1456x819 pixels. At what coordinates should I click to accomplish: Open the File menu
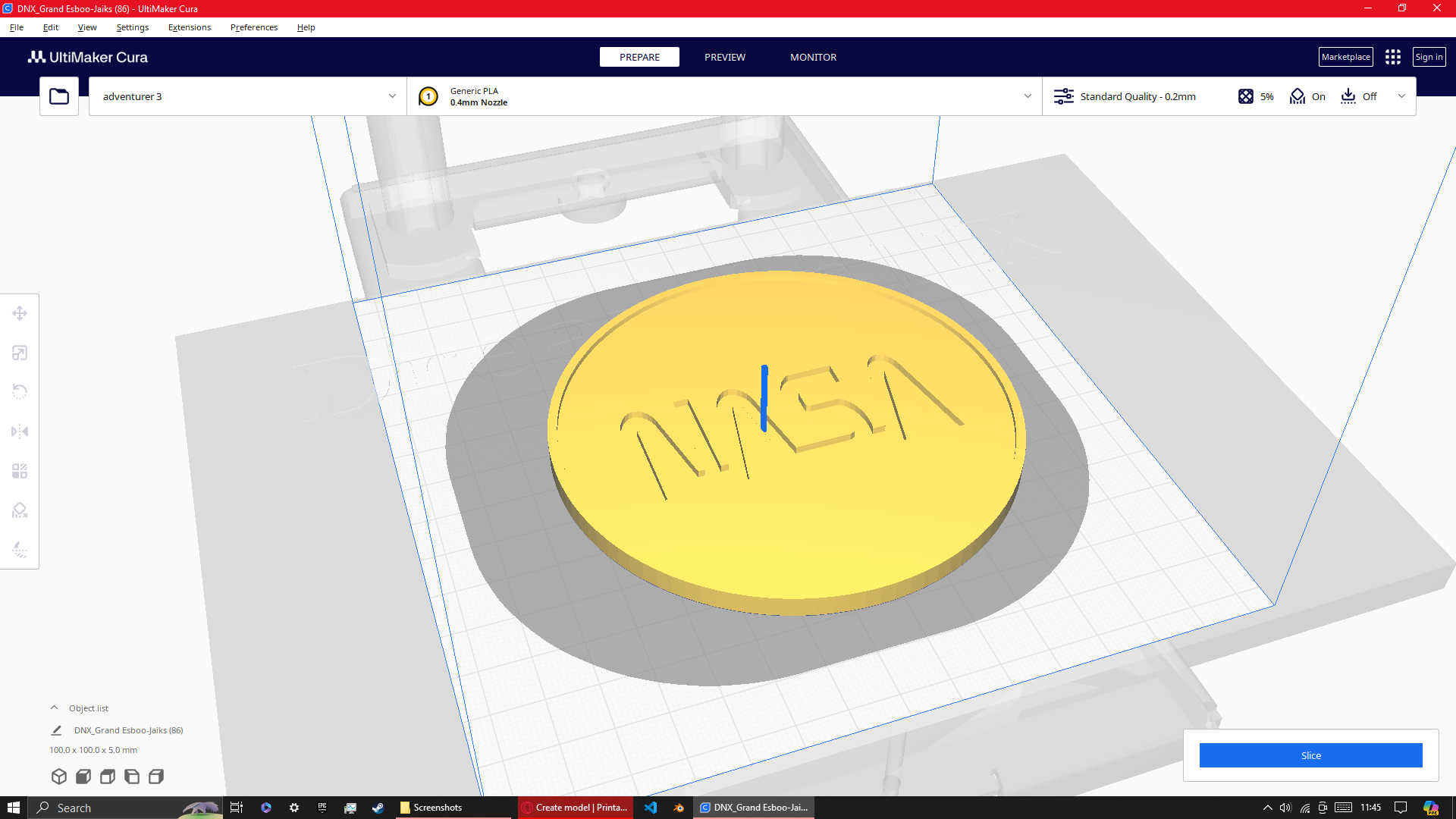click(x=17, y=27)
